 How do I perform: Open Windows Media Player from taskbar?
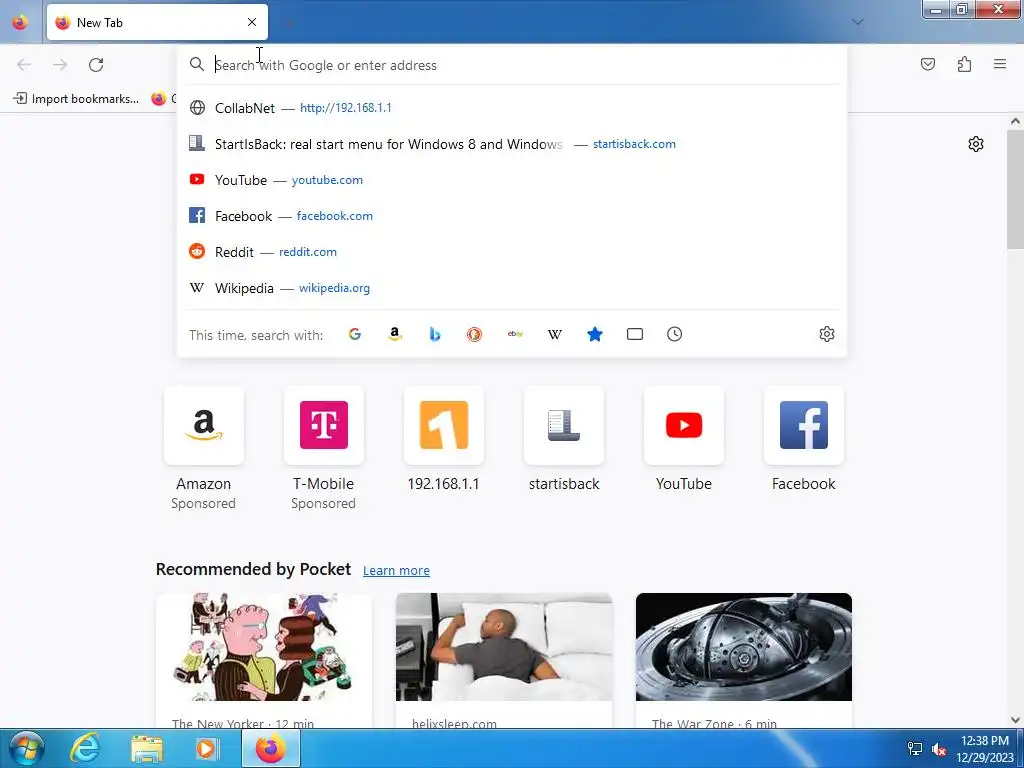click(x=206, y=748)
